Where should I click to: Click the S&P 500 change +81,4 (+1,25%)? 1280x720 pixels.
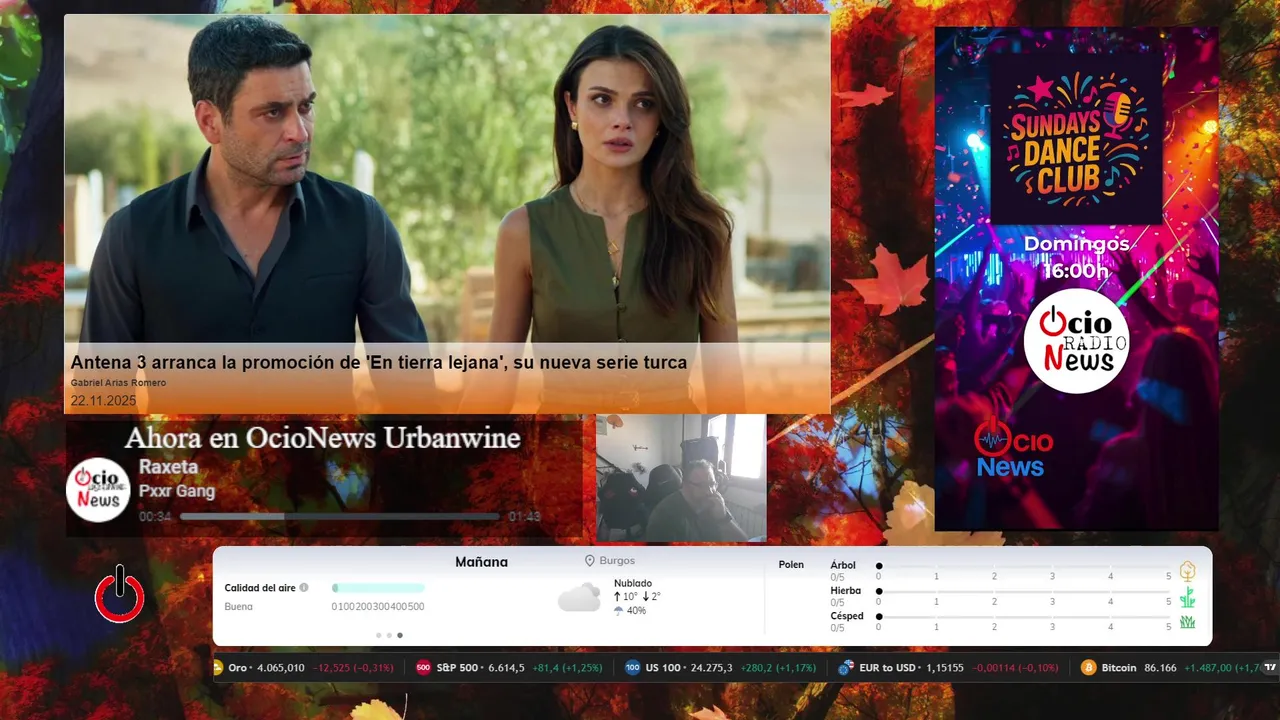click(567, 668)
